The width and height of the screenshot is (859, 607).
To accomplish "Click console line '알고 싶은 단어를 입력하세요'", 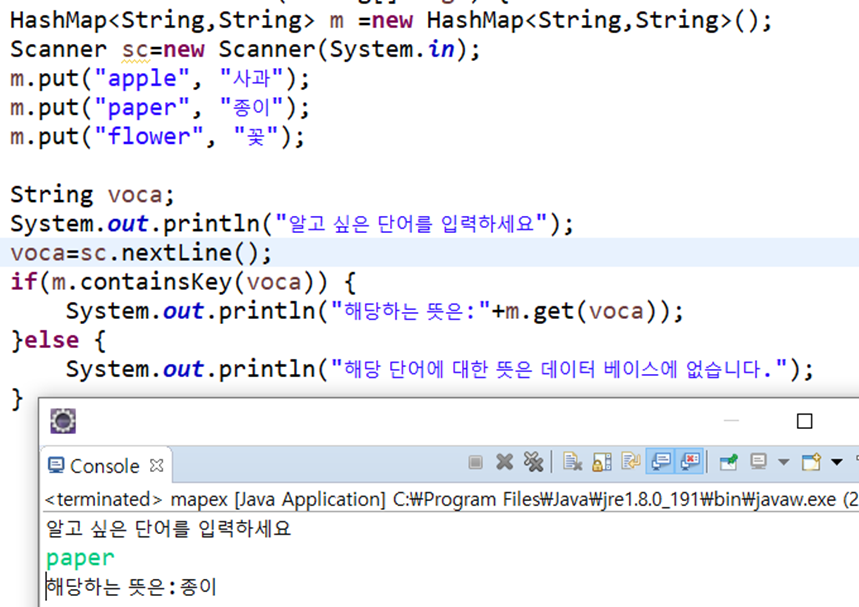I will (169, 529).
